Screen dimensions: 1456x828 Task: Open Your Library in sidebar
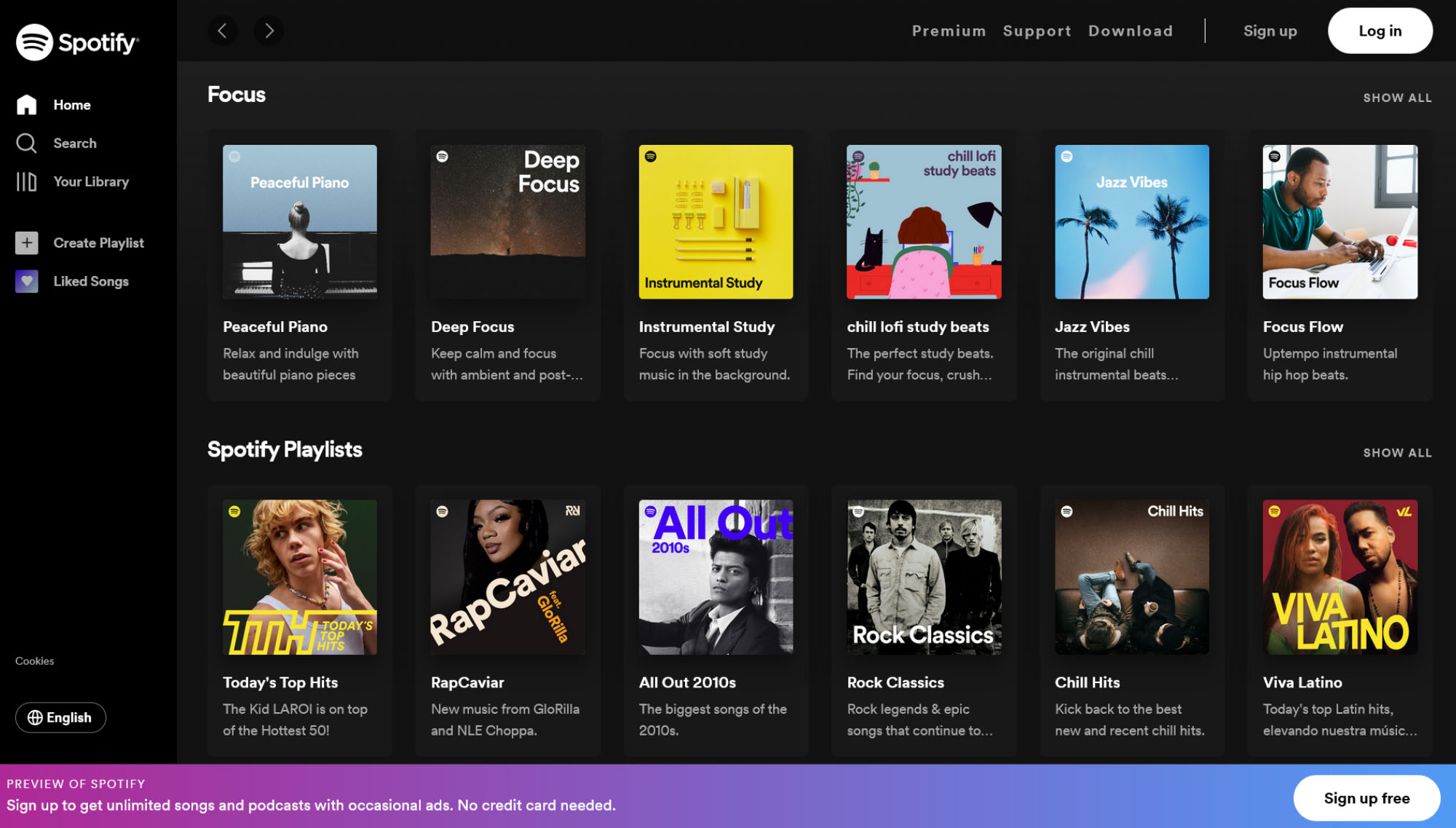(x=91, y=181)
